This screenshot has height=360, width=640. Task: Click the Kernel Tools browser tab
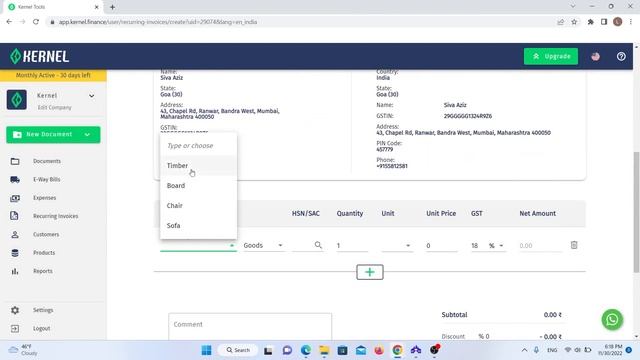(x=54, y=7)
